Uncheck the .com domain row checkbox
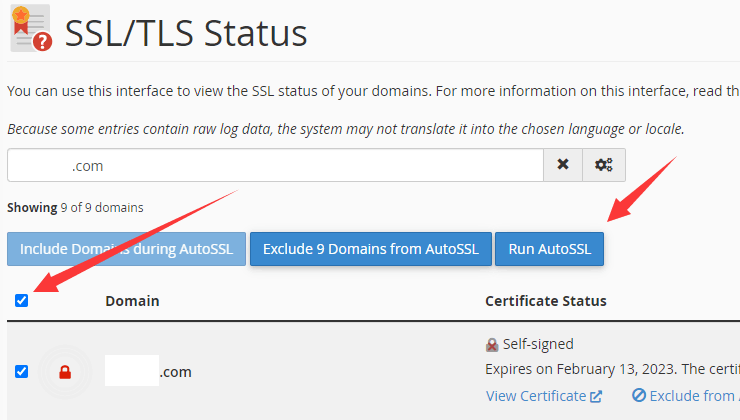 pyautogui.click(x=22, y=371)
